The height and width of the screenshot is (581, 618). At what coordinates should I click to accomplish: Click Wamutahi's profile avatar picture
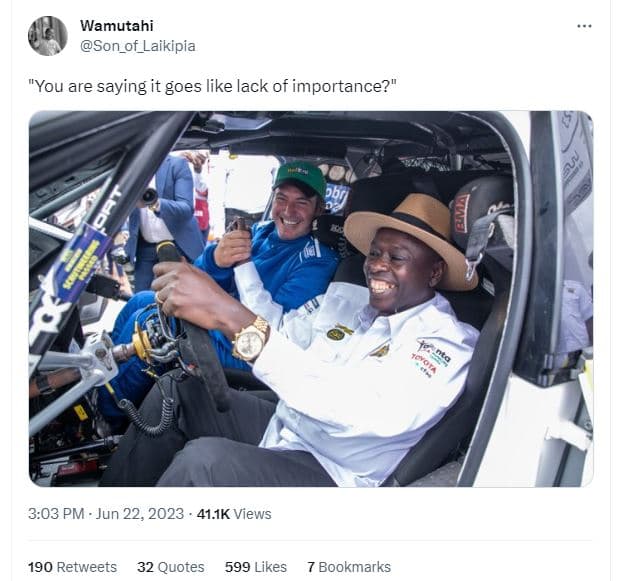click(x=48, y=36)
